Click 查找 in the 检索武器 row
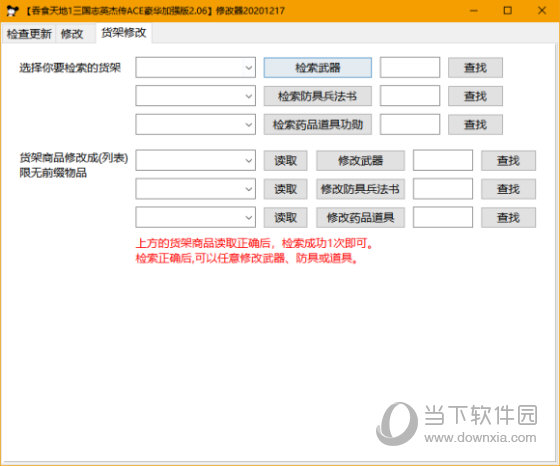This screenshot has width=560, height=466. (x=475, y=67)
